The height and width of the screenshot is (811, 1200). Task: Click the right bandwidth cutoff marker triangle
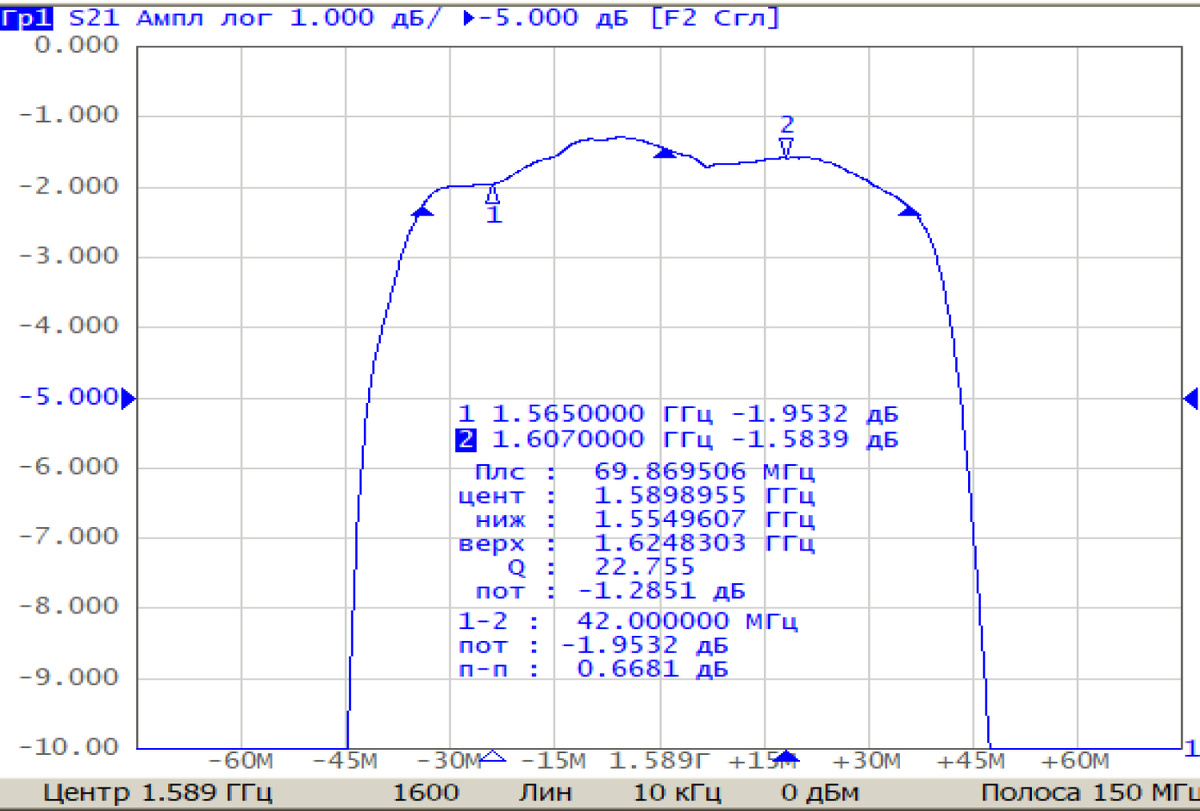coord(908,209)
